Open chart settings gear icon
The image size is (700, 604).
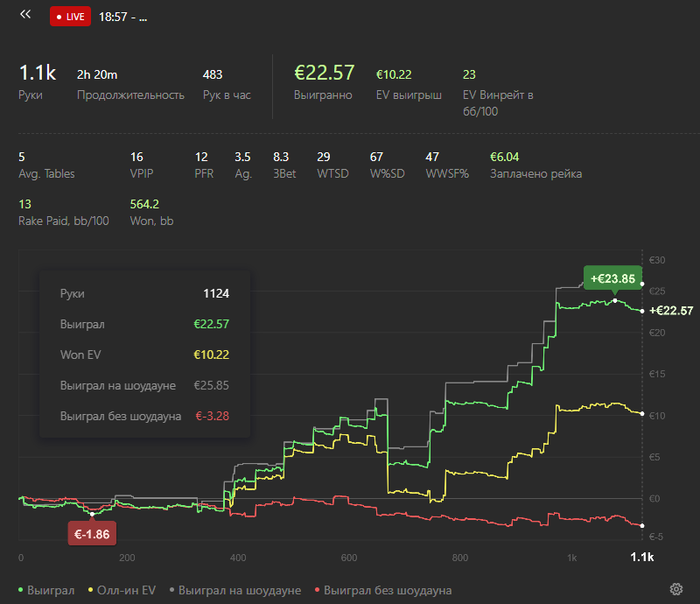[x=676, y=589]
